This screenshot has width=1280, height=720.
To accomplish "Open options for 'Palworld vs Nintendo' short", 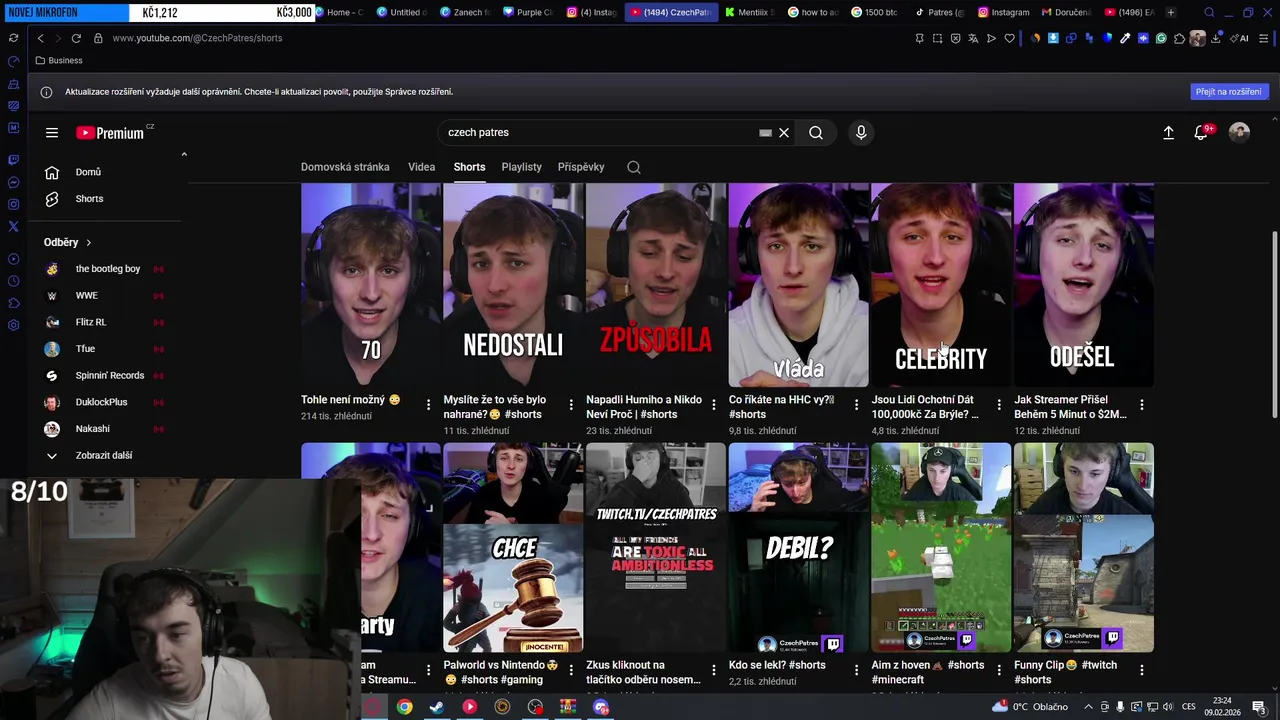I will point(571,670).
